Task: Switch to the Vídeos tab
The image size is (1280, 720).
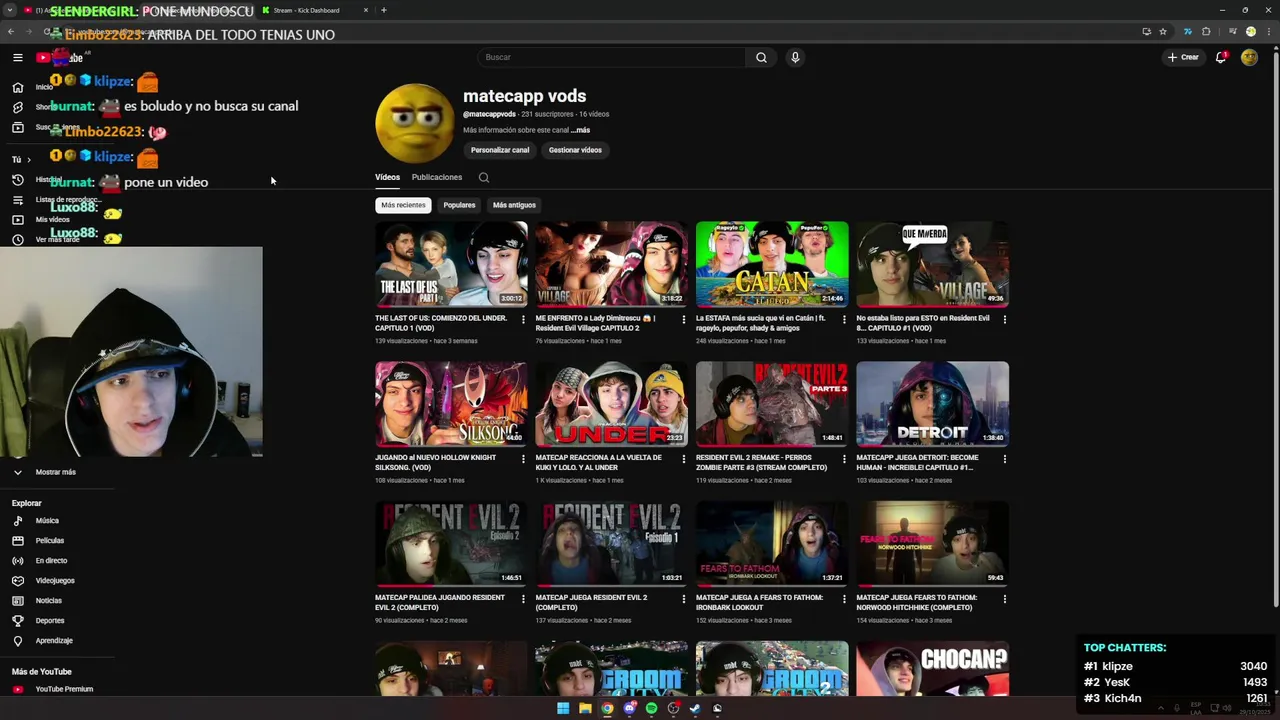Action: 387,177
